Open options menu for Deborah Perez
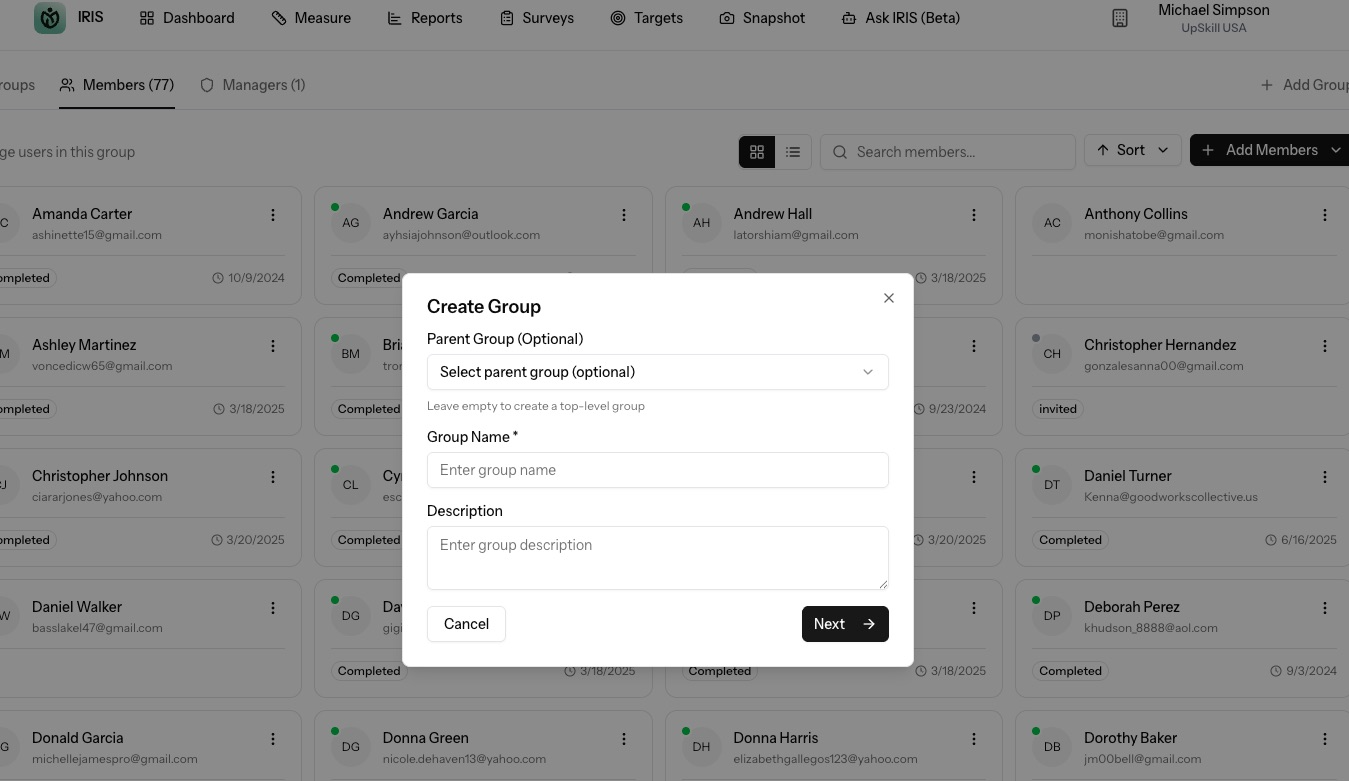This screenshot has height=781, width=1349. 1325,608
